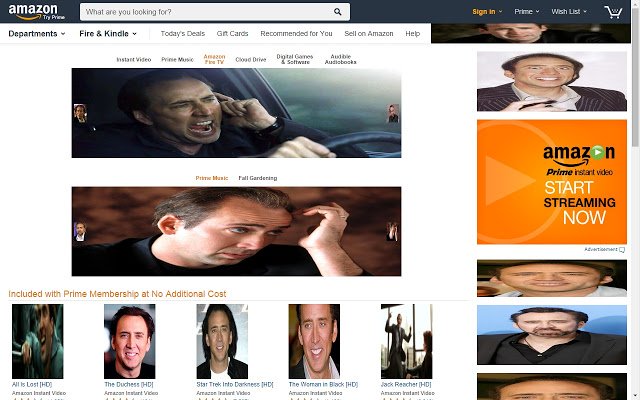Image resolution: width=640 pixels, height=400 pixels.
Task: Open the Jack Reacher [HD] cover image
Action: (407, 341)
